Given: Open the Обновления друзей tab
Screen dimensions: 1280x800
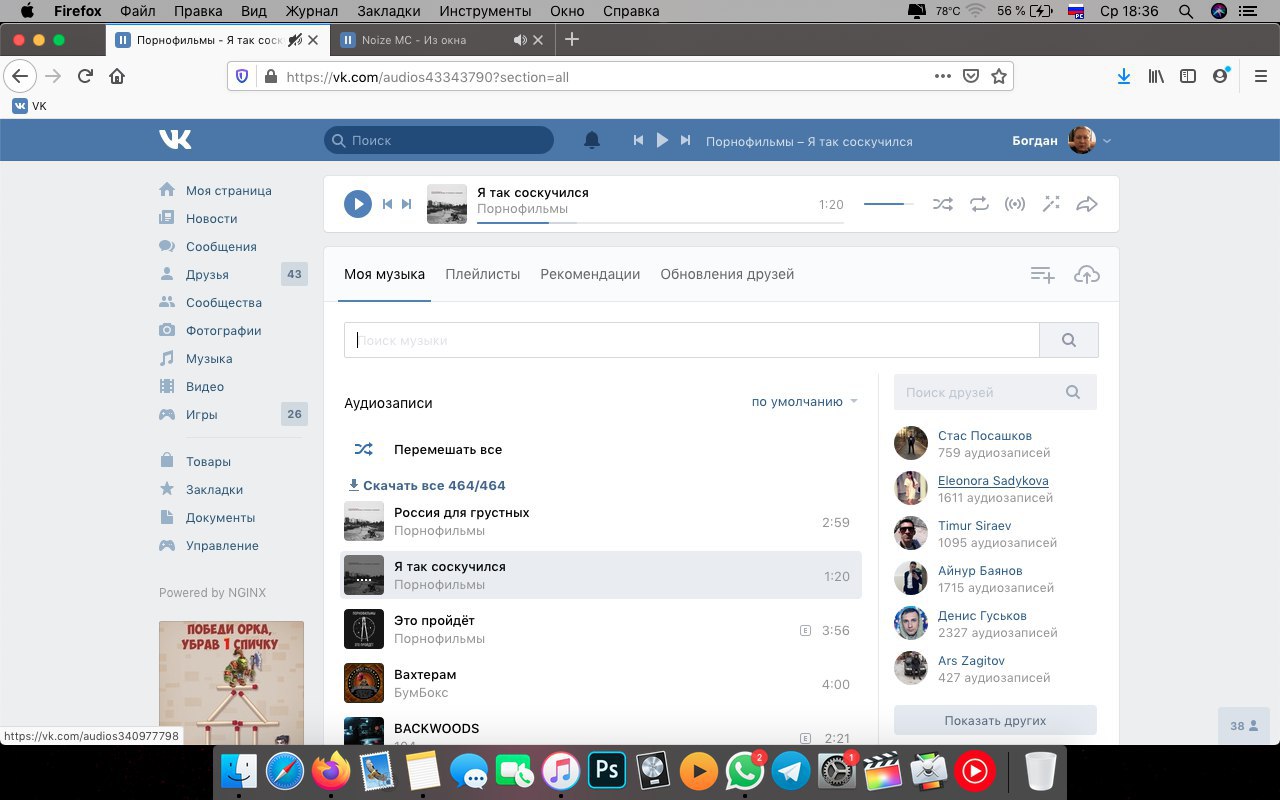Looking at the screenshot, I should point(727,274).
